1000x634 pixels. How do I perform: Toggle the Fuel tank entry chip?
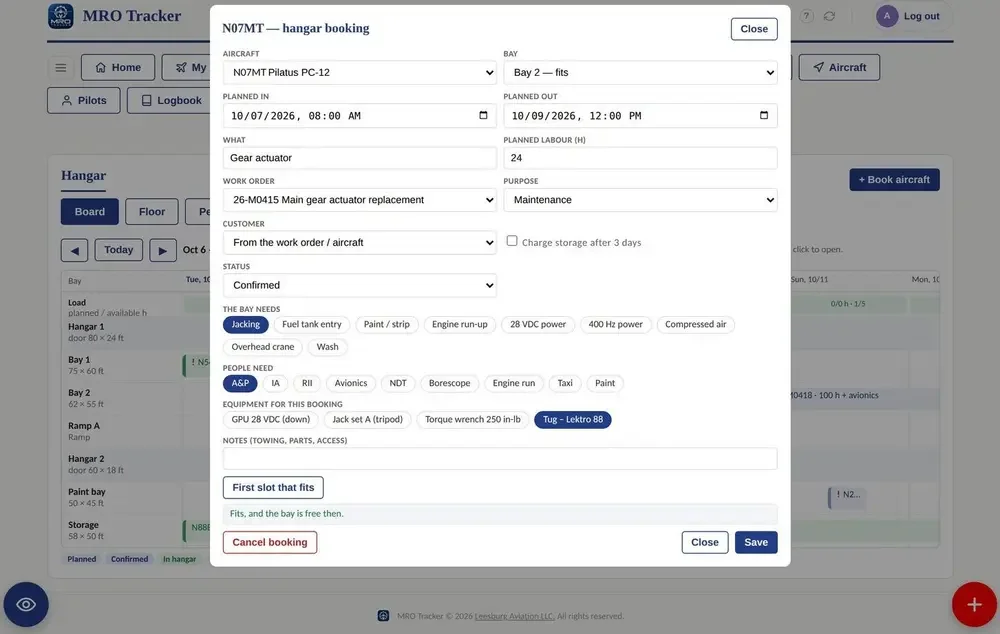[312, 324]
